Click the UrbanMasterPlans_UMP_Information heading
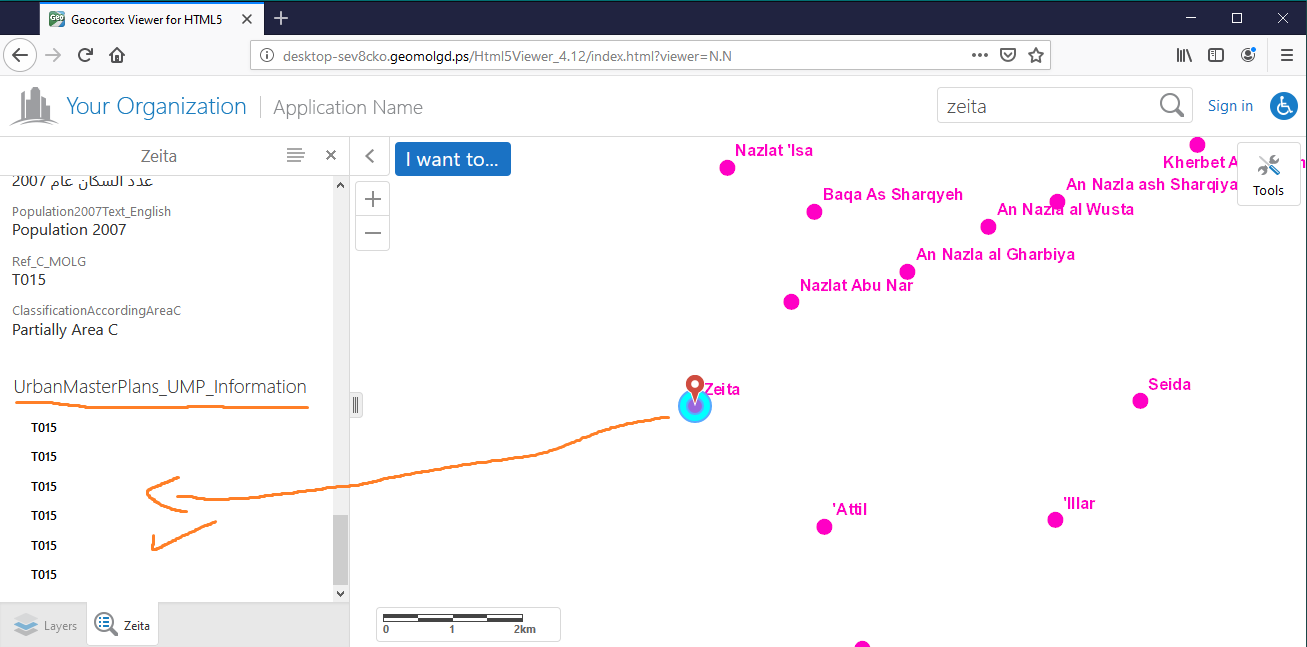 point(160,387)
